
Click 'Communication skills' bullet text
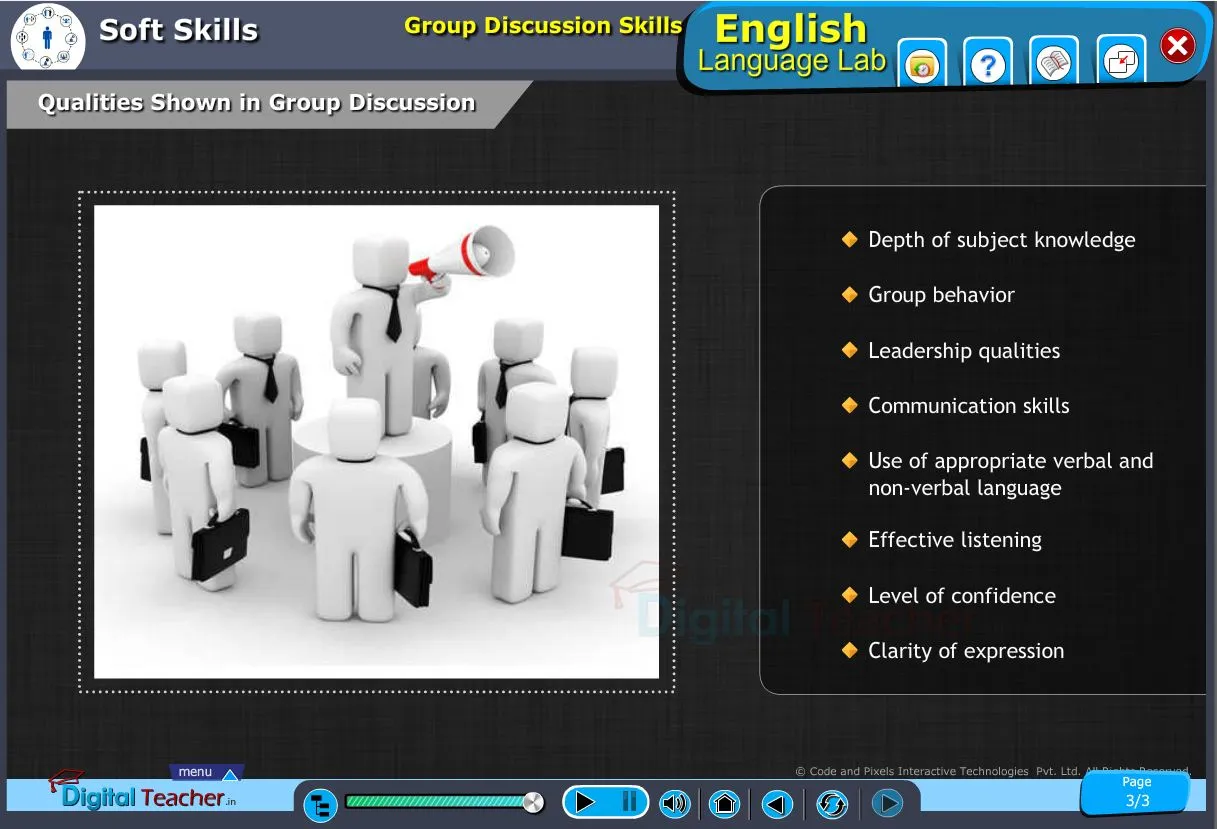969,406
